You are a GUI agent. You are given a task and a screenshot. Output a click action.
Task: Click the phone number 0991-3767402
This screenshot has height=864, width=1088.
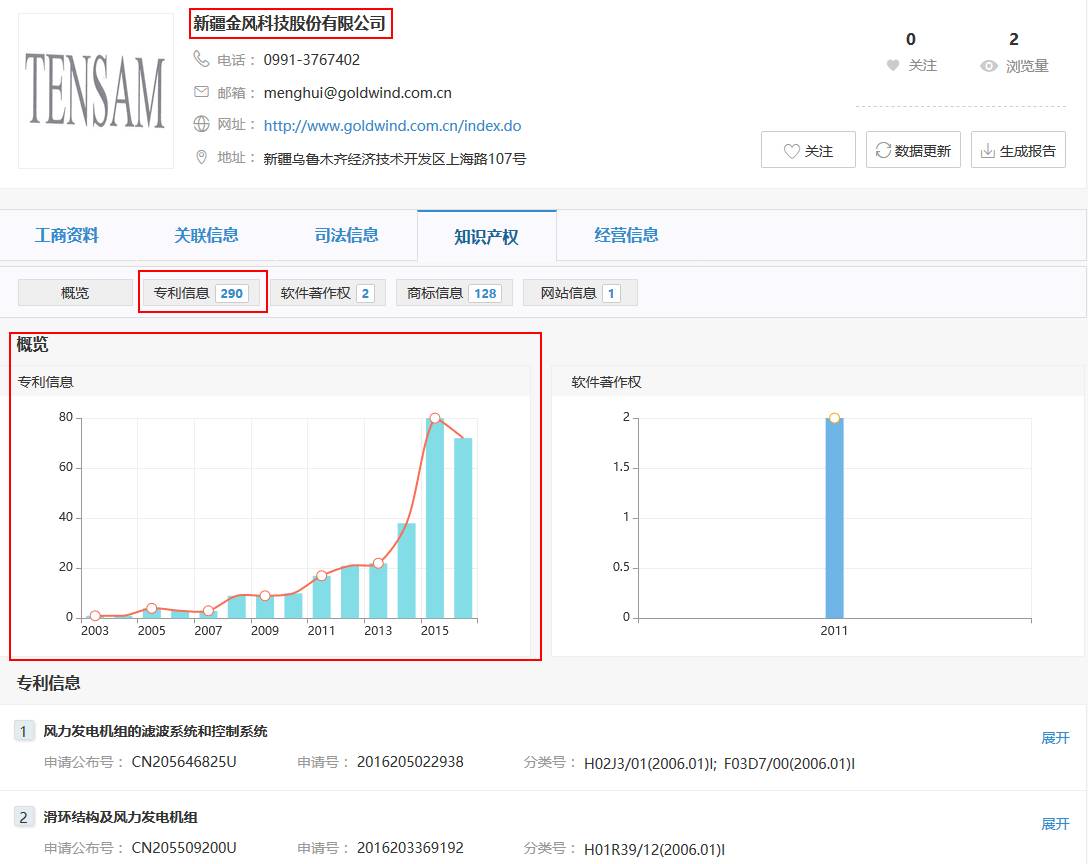[312, 60]
